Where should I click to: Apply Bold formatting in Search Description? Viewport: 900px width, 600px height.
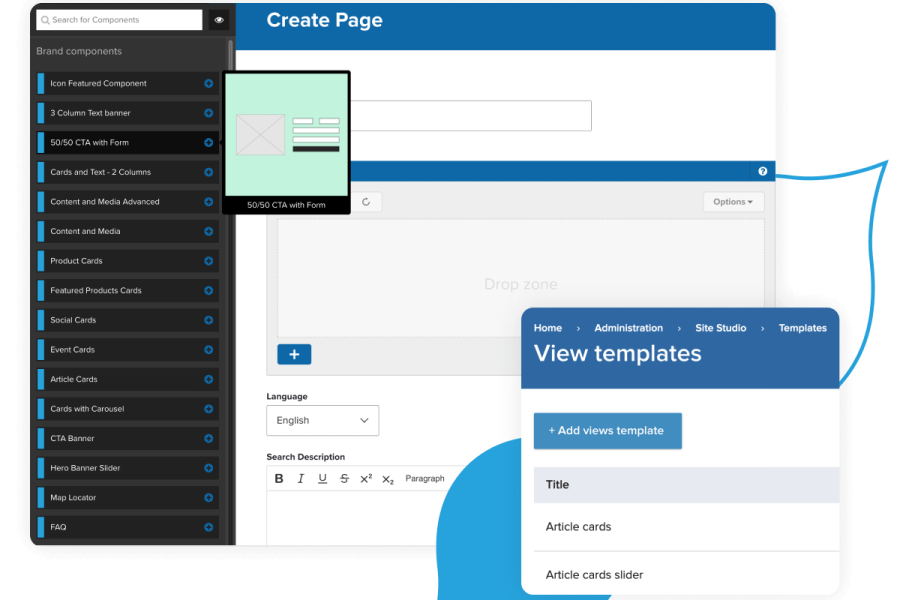[x=279, y=479]
